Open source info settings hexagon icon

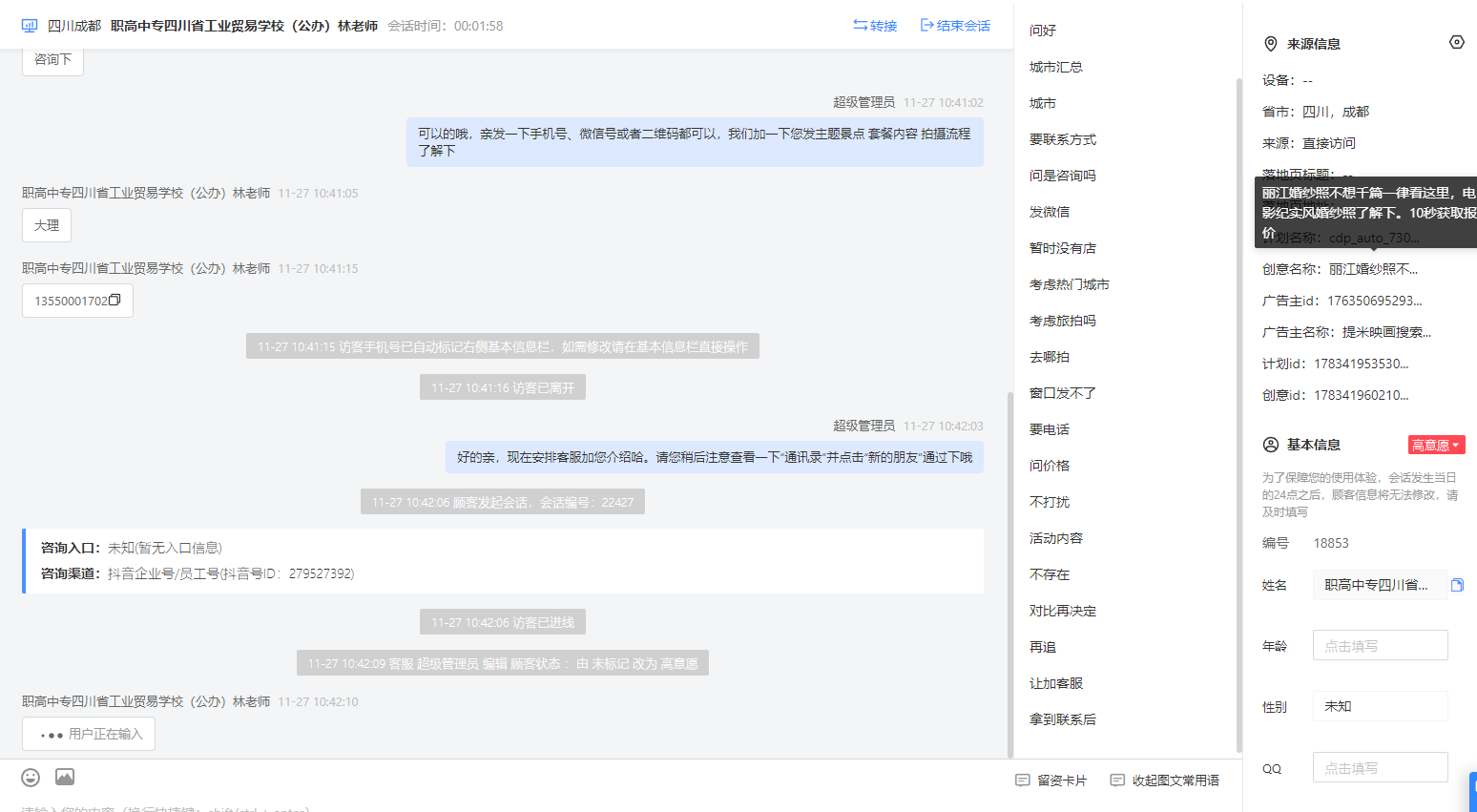click(1457, 42)
